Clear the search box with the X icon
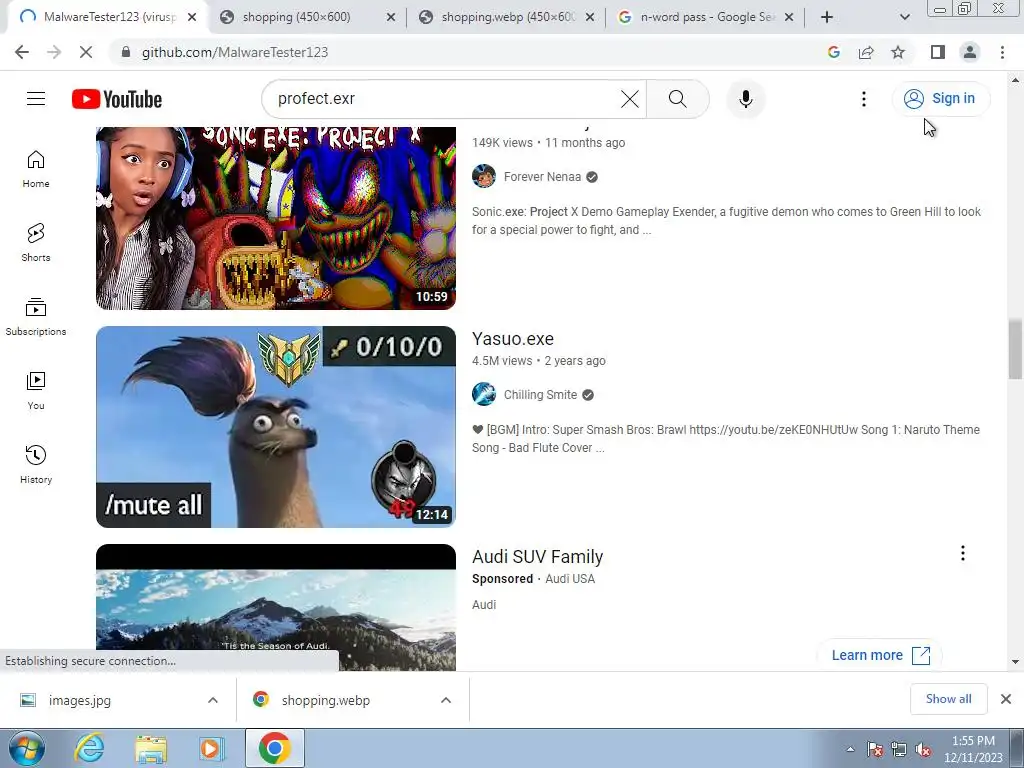 pos(630,99)
